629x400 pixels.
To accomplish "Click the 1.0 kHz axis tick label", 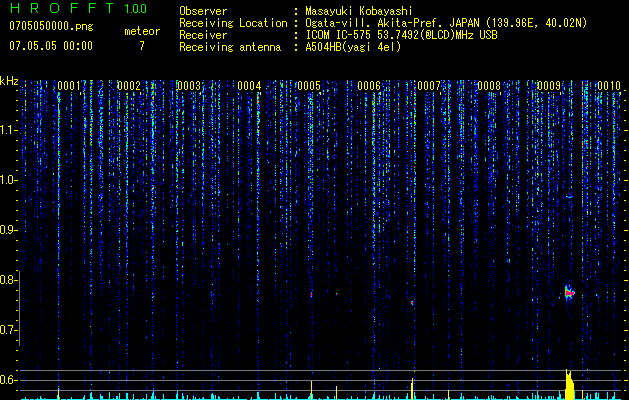I will click(8, 180).
